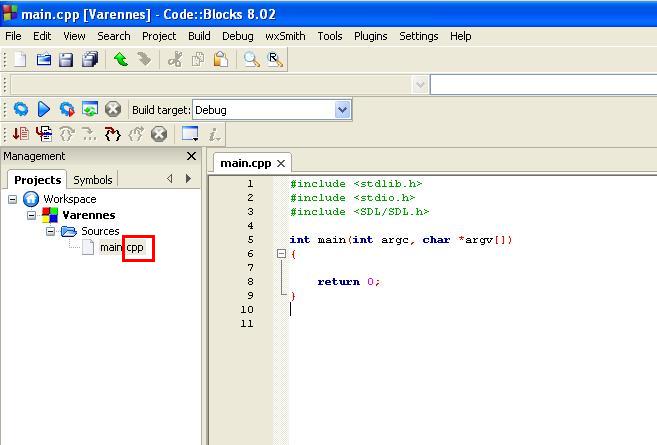This screenshot has width=657, height=445.
Task: Click the Paste clipboard icon
Action: (x=221, y=60)
